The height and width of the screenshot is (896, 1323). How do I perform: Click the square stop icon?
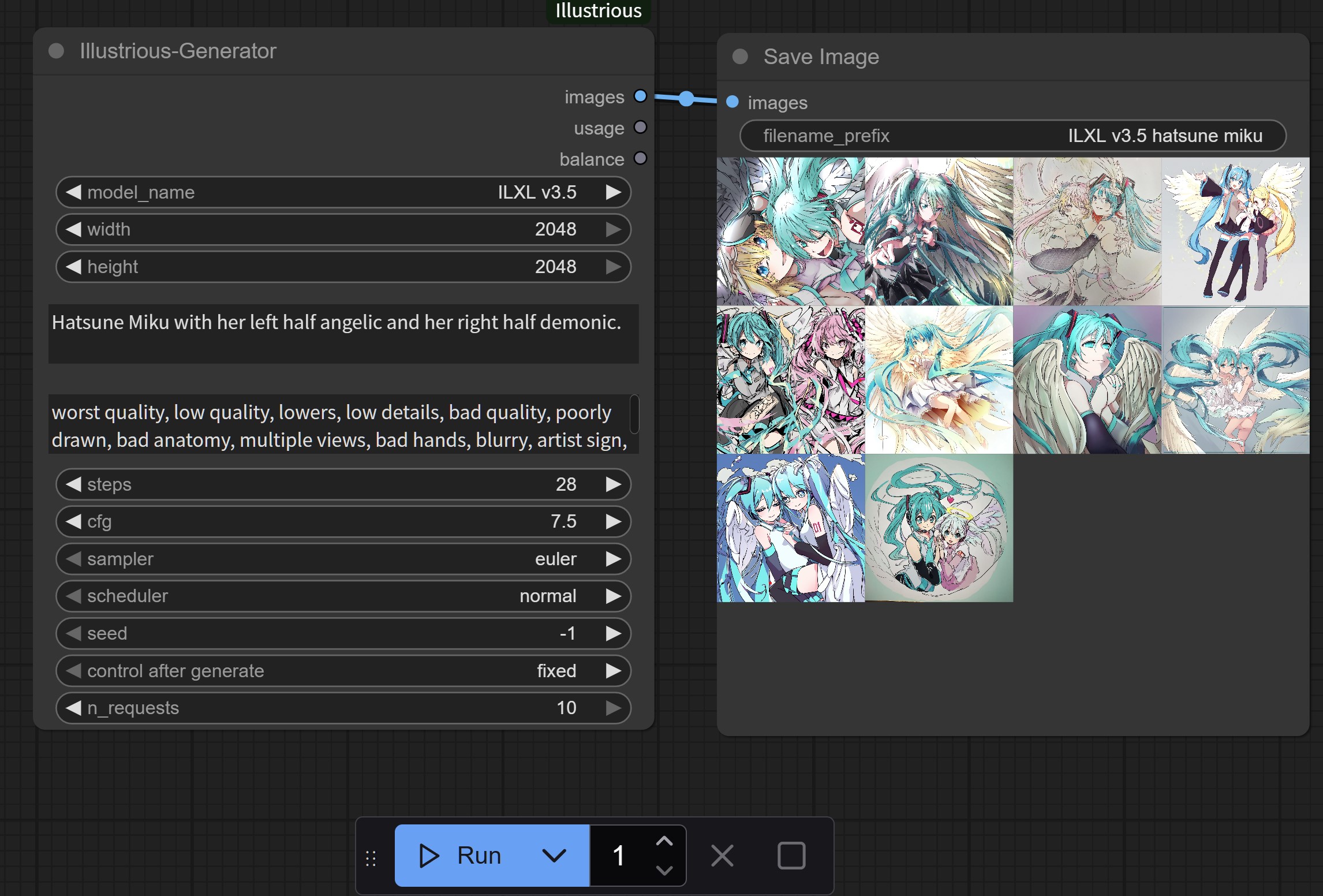[791, 856]
